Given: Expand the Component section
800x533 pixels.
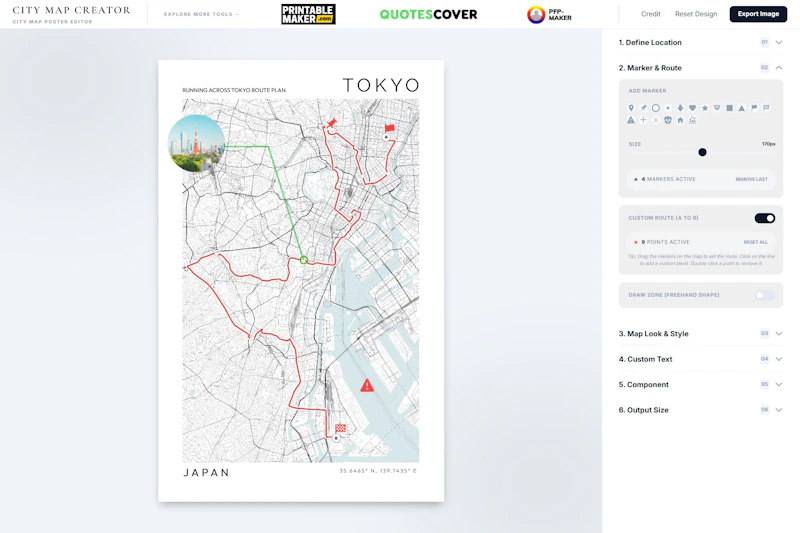Looking at the screenshot, I should click(x=700, y=385).
